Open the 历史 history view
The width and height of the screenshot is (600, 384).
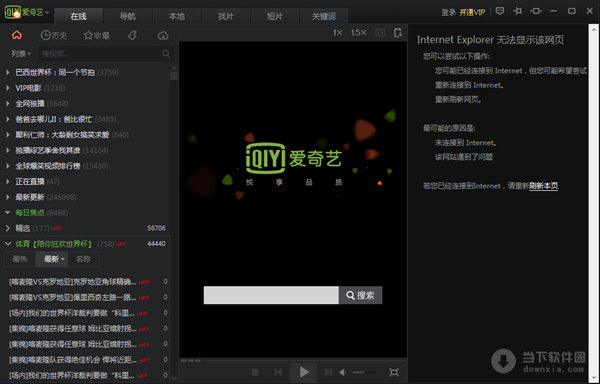coord(54,36)
